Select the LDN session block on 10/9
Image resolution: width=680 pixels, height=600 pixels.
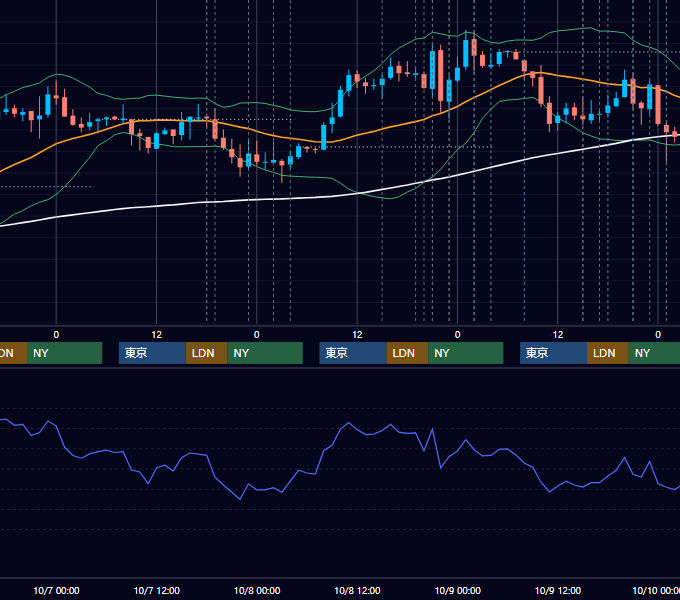(608, 353)
